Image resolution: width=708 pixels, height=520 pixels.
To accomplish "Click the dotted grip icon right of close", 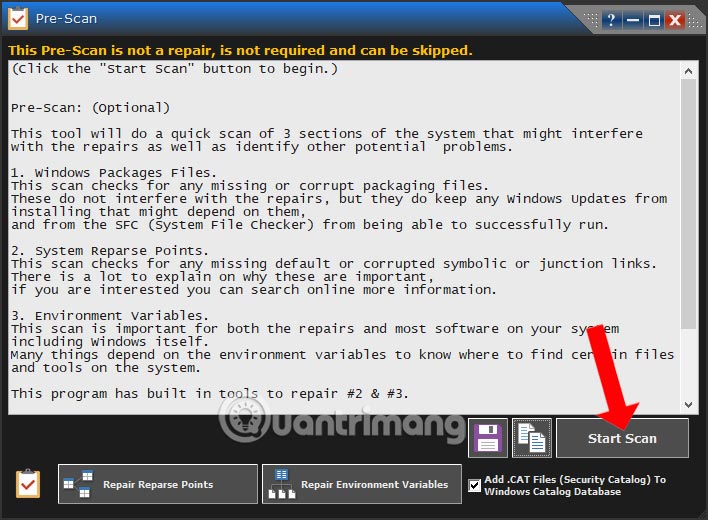I will point(695,21).
